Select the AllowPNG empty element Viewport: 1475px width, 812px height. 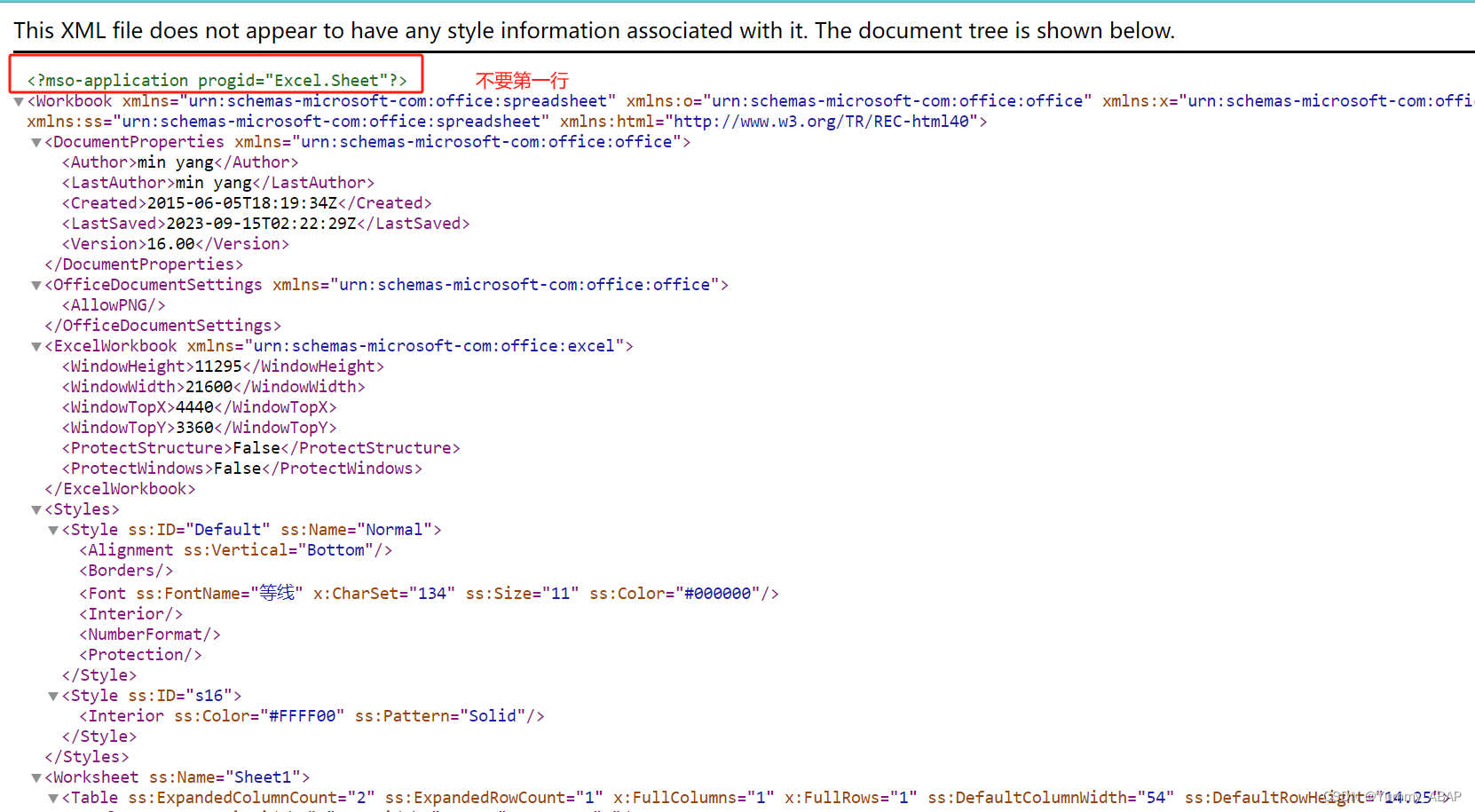114,304
